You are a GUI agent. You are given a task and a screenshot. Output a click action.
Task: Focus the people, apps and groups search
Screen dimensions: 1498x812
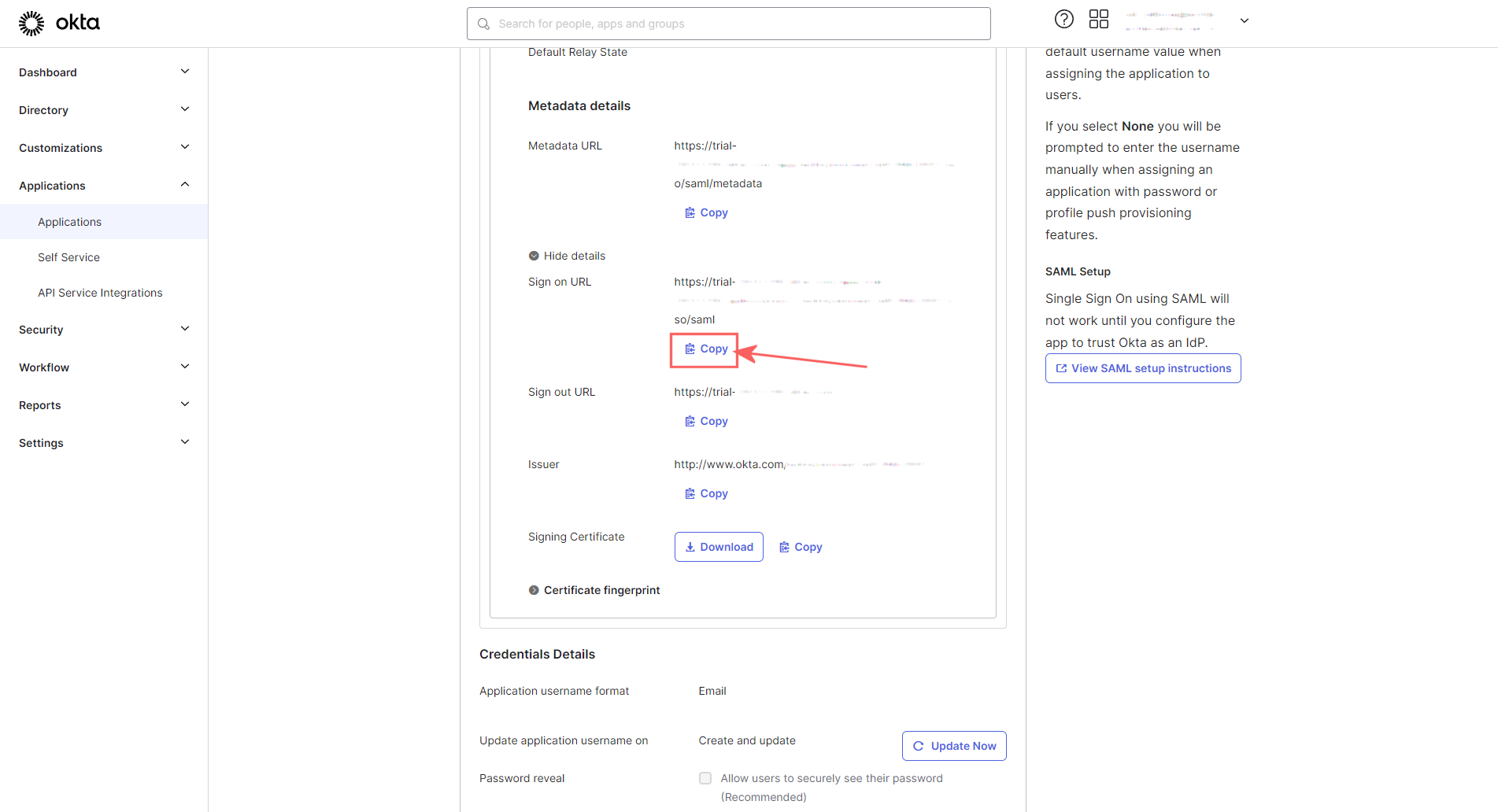(729, 24)
